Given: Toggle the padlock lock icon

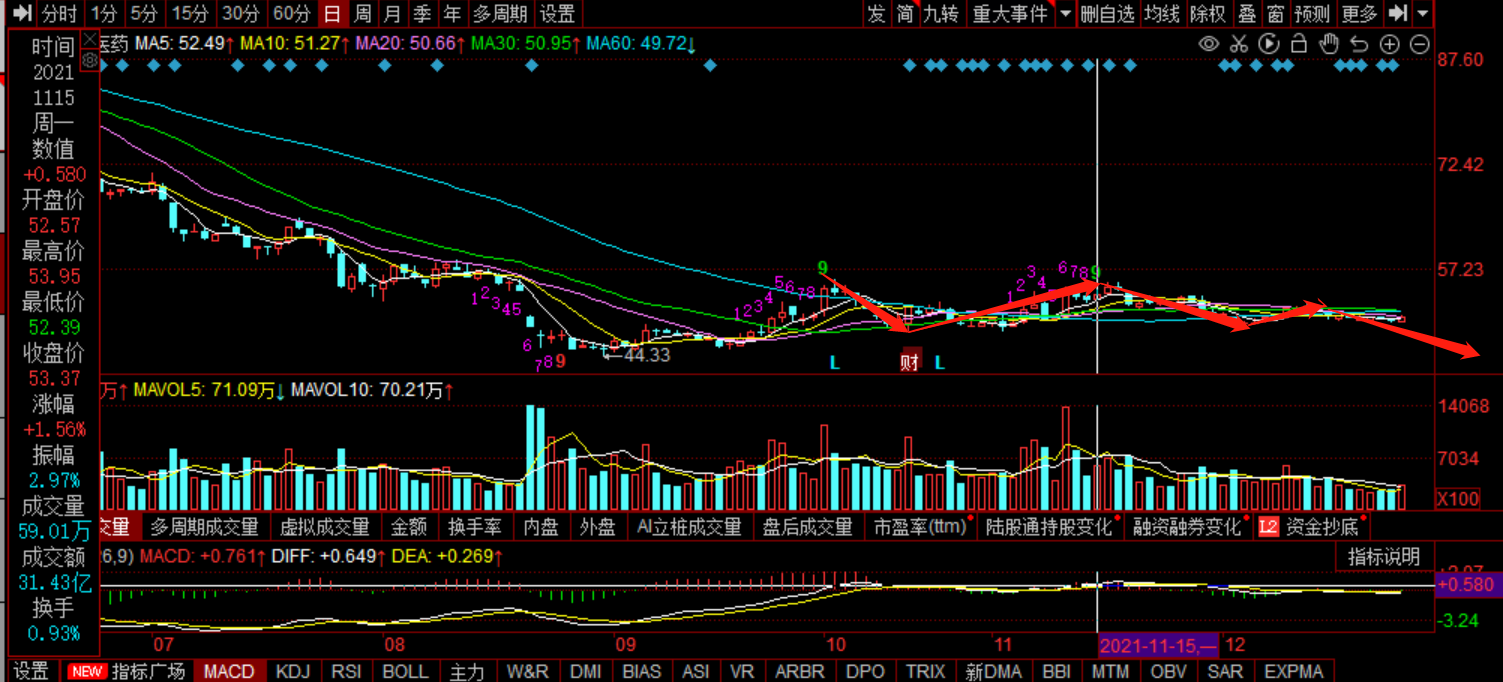Looking at the screenshot, I should (x=1299, y=44).
